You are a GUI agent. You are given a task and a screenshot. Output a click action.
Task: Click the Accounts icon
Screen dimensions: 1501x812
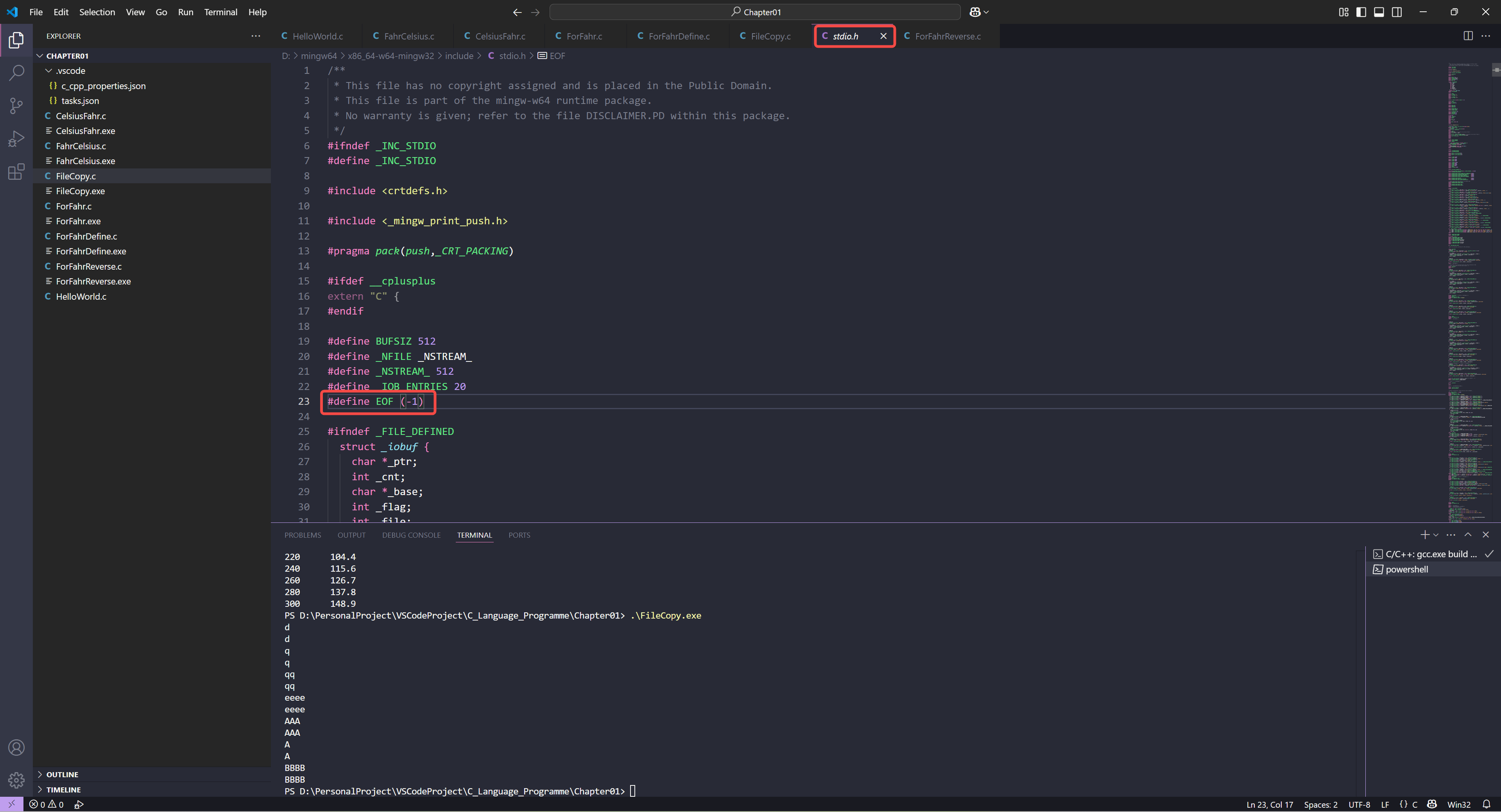point(16,748)
